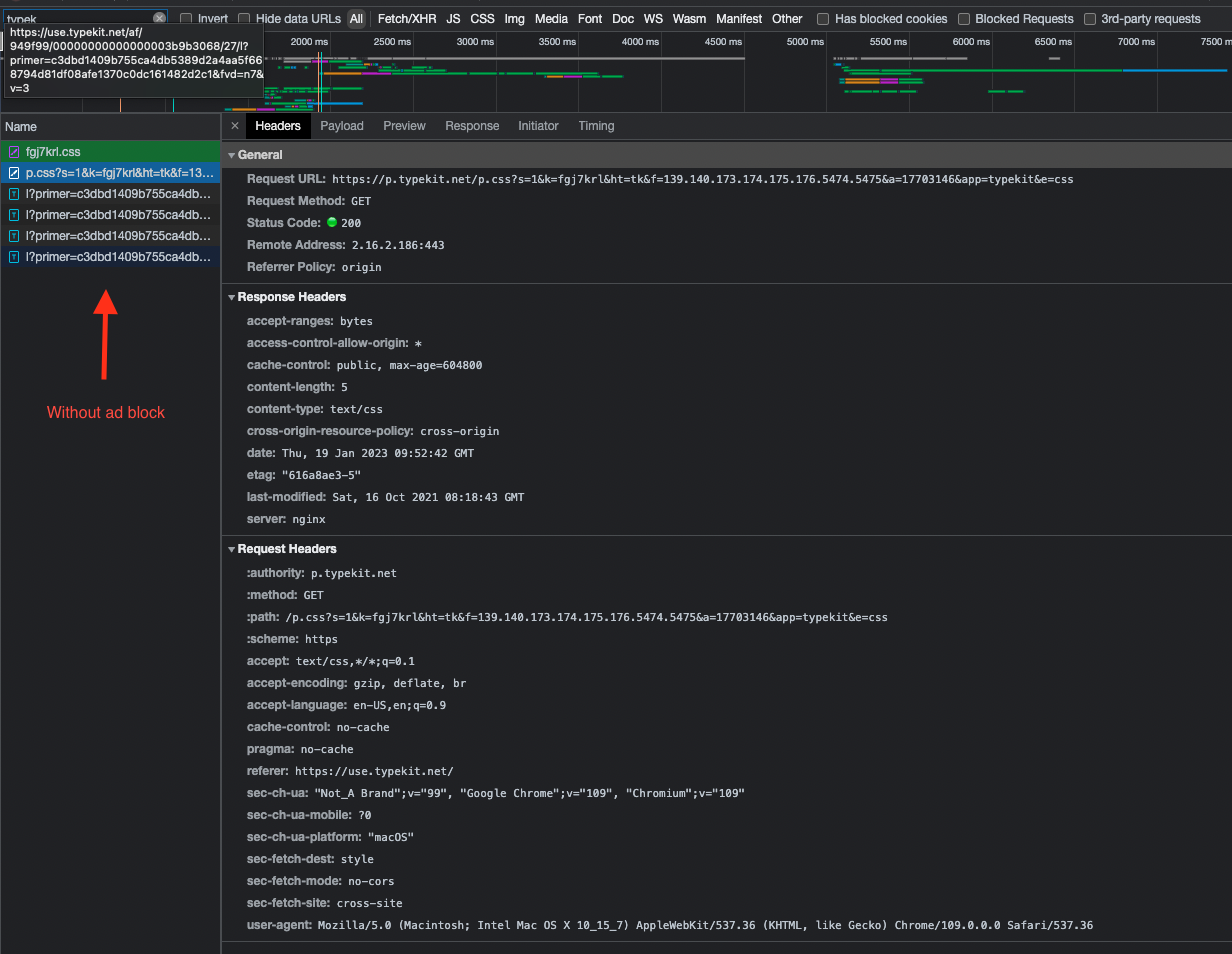The height and width of the screenshot is (954, 1232).
Task: Select the Img filter pill
Action: (514, 18)
